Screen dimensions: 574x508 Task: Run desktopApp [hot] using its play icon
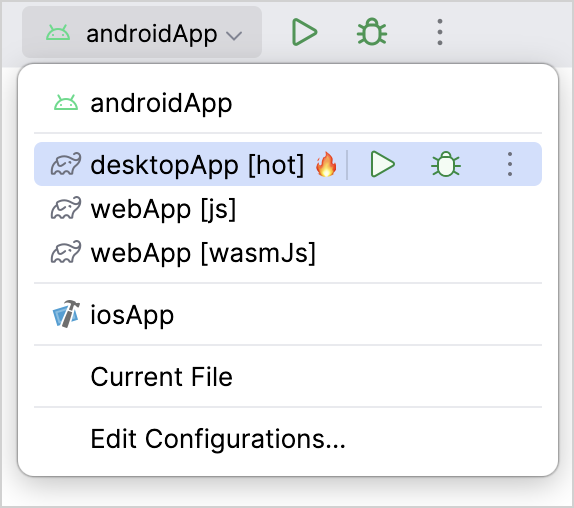click(382, 164)
